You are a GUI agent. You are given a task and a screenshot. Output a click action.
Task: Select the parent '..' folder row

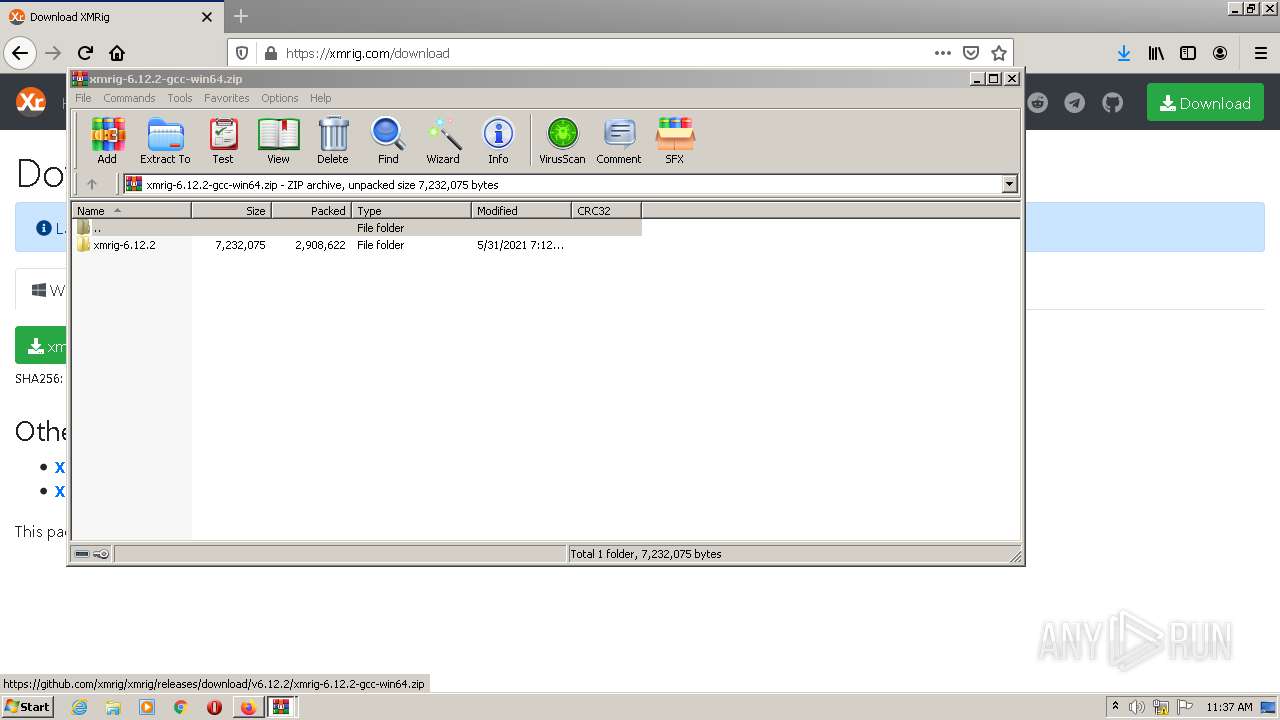click(357, 228)
